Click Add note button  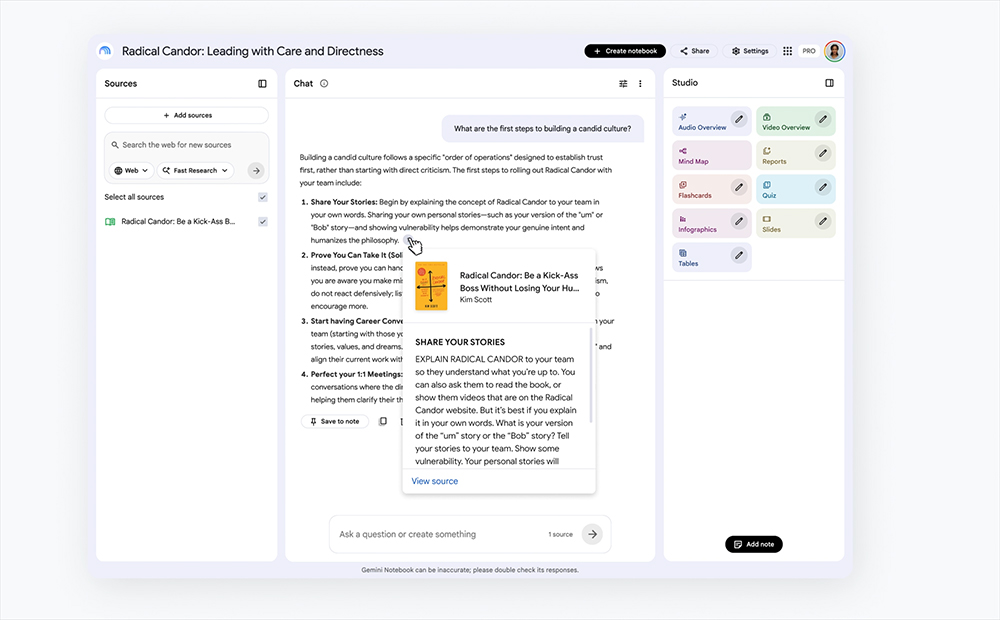754,544
